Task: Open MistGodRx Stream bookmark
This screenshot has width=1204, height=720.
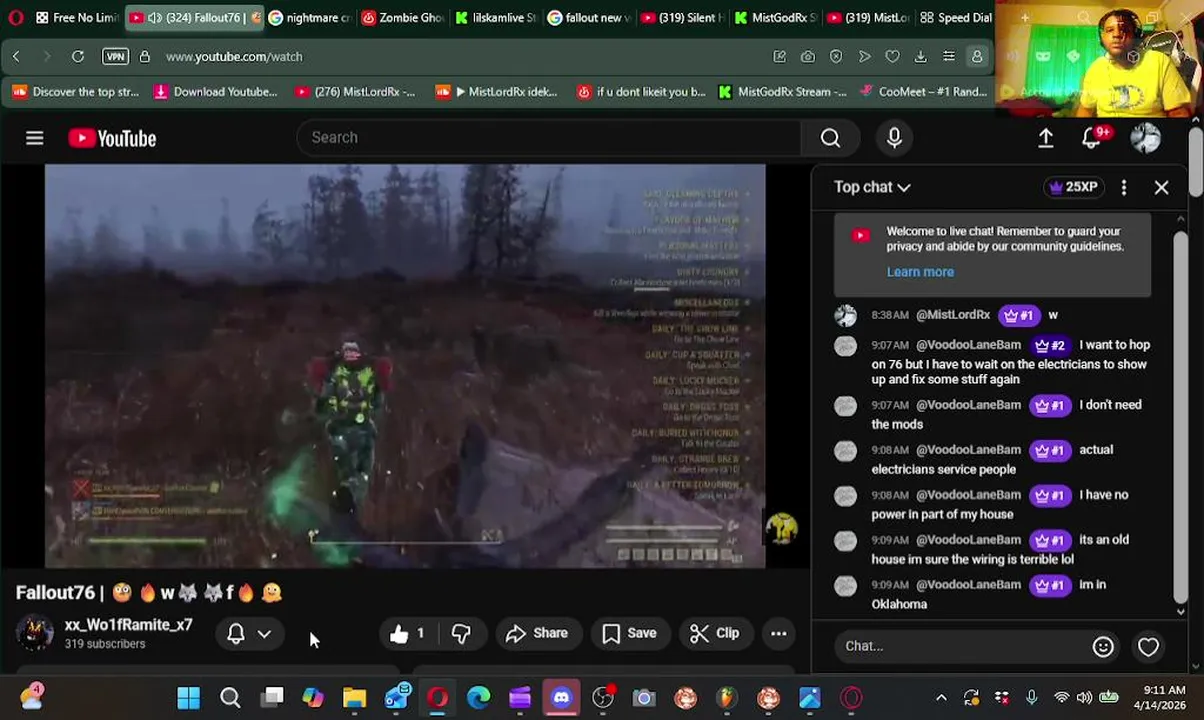Action: tap(782, 92)
